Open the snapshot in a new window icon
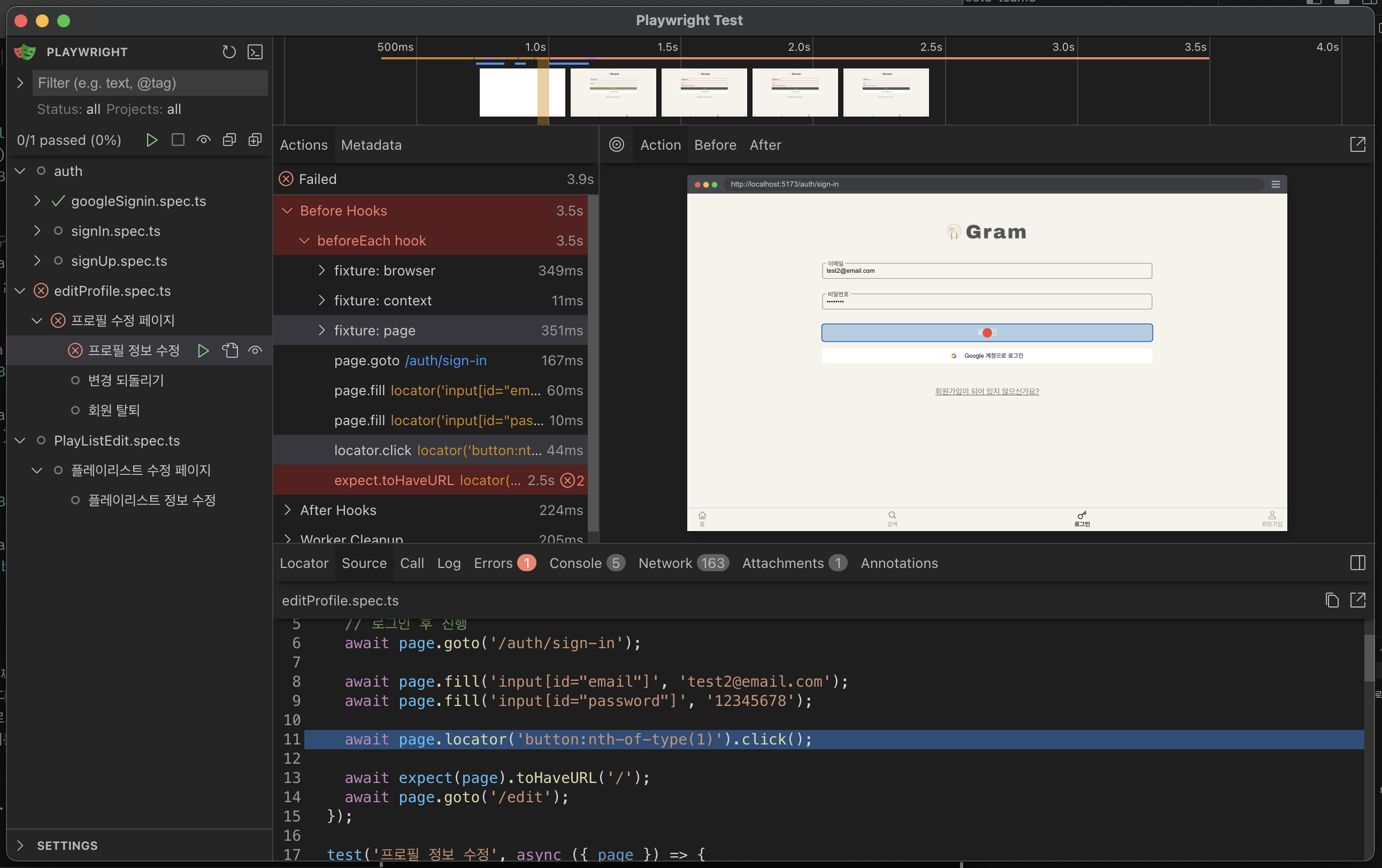 click(1357, 144)
